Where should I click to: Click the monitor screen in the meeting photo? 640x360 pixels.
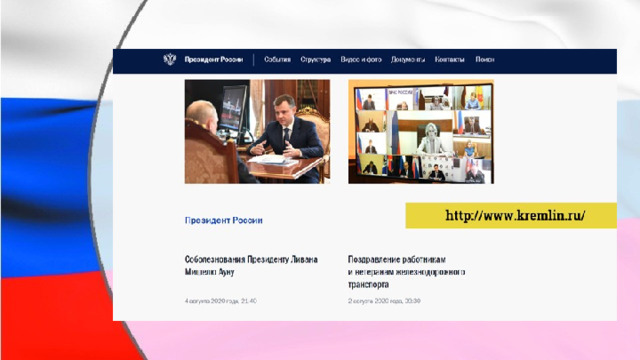(x=233, y=108)
